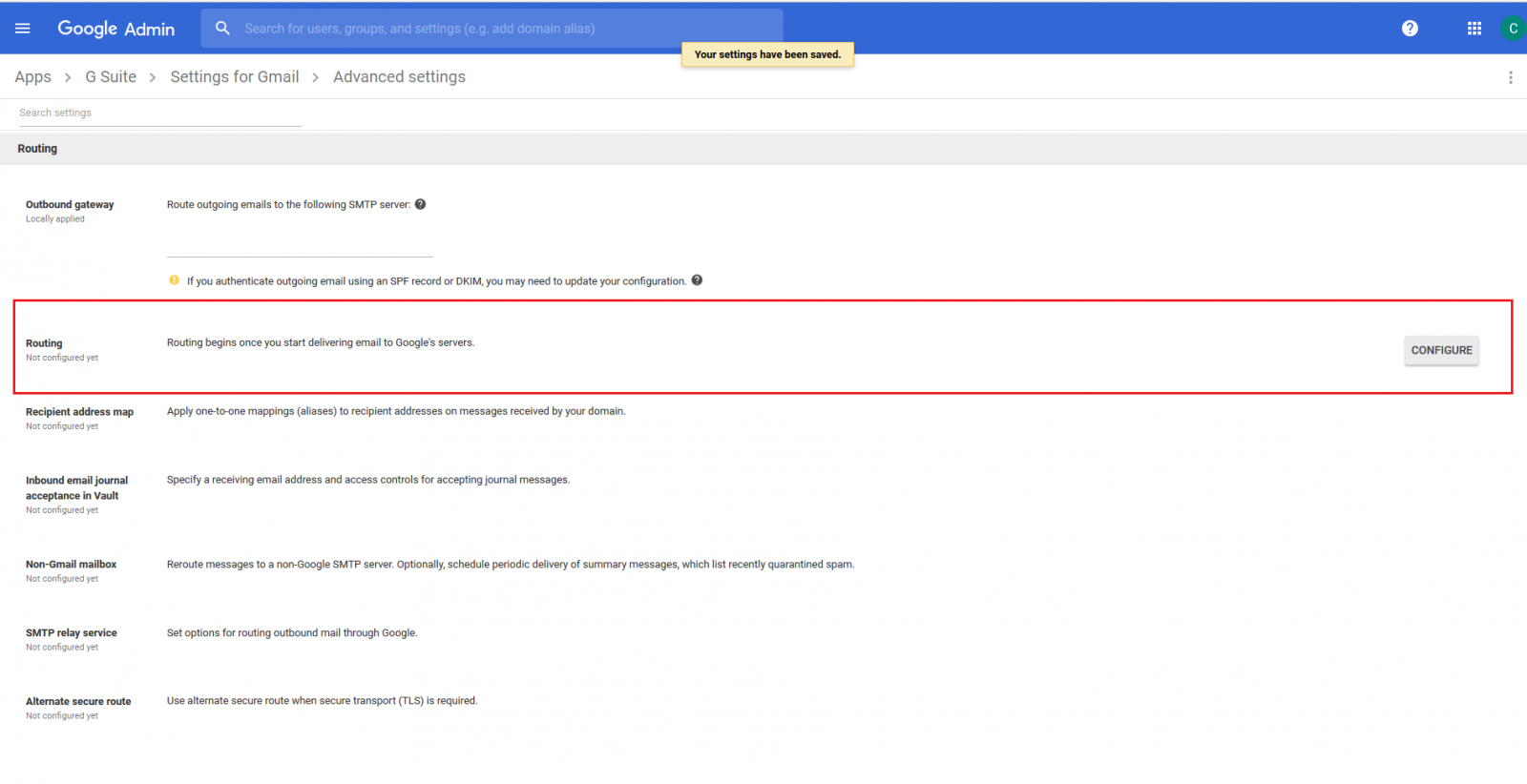Viewport: 1527px width, 784px height.
Task: Click the Routing description about Google's servers
Action: [321, 342]
